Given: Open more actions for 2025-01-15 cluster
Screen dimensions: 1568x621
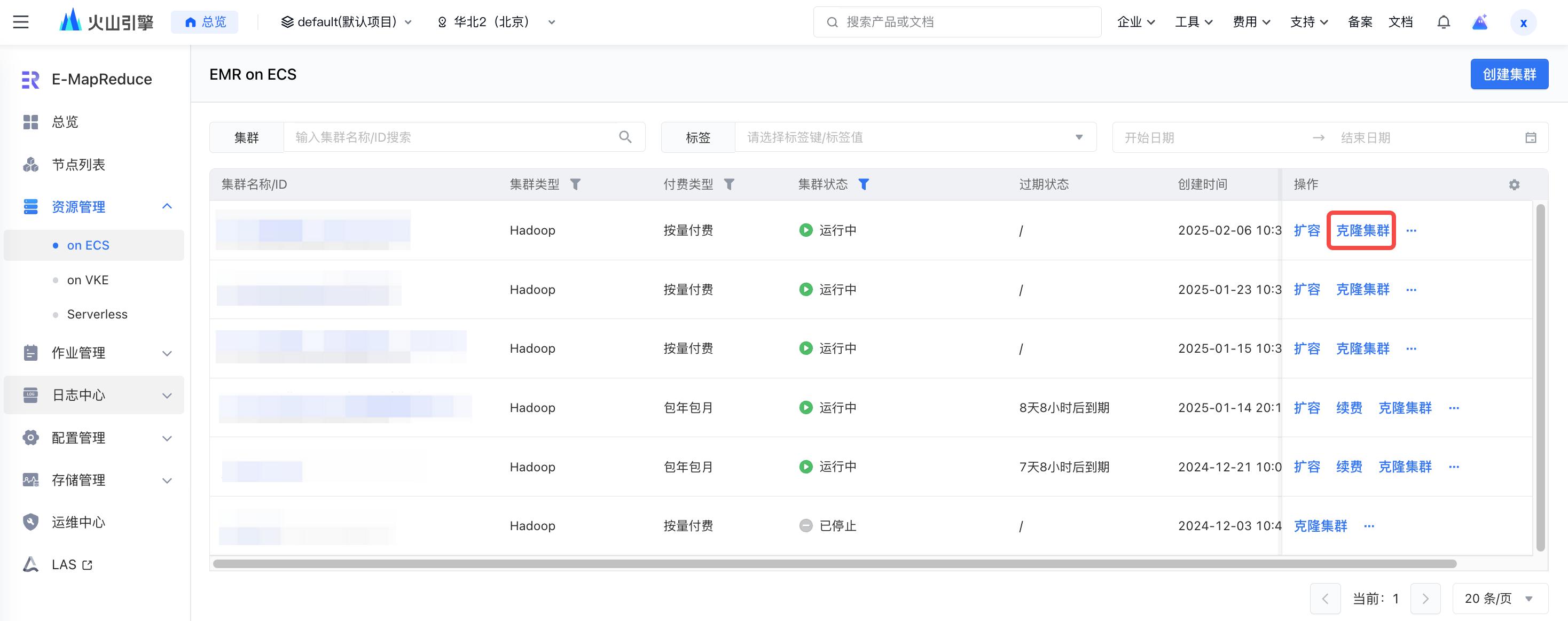Looking at the screenshot, I should [1411, 349].
